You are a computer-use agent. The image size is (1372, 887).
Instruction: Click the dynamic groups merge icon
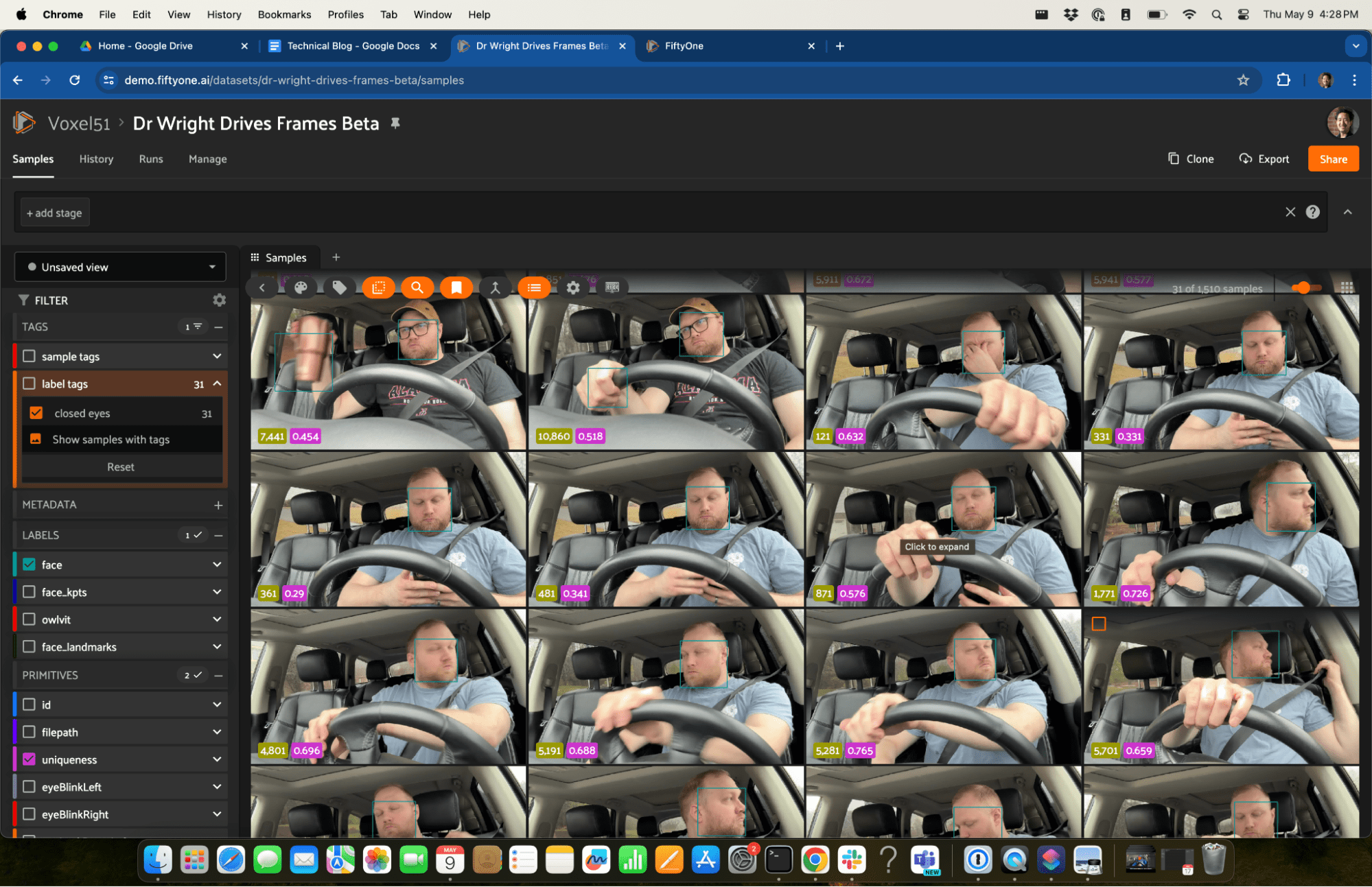point(495,287)
